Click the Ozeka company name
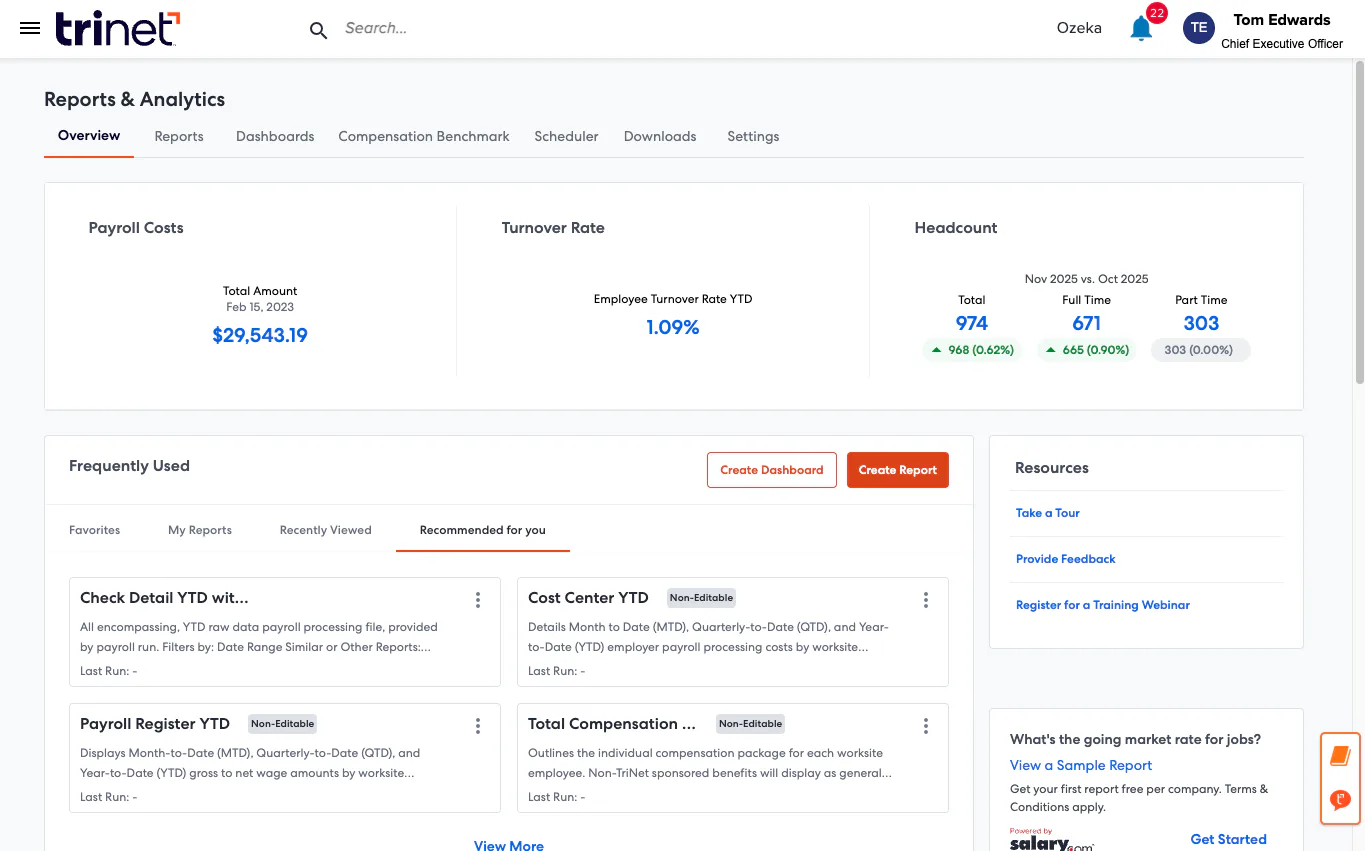This screenshot has height=851, width=1365. pyautogui.click(x=1079, y=28)
